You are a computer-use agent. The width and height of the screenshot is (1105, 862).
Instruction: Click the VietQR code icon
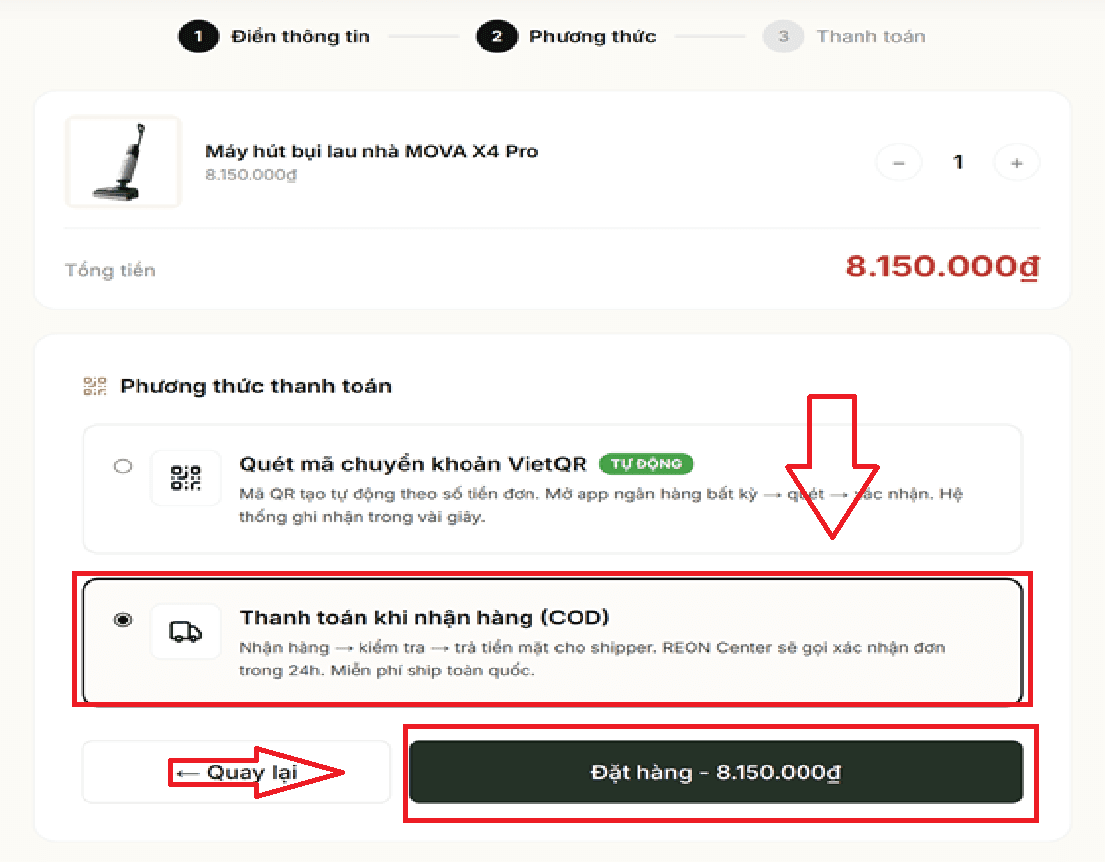point(186,478)
